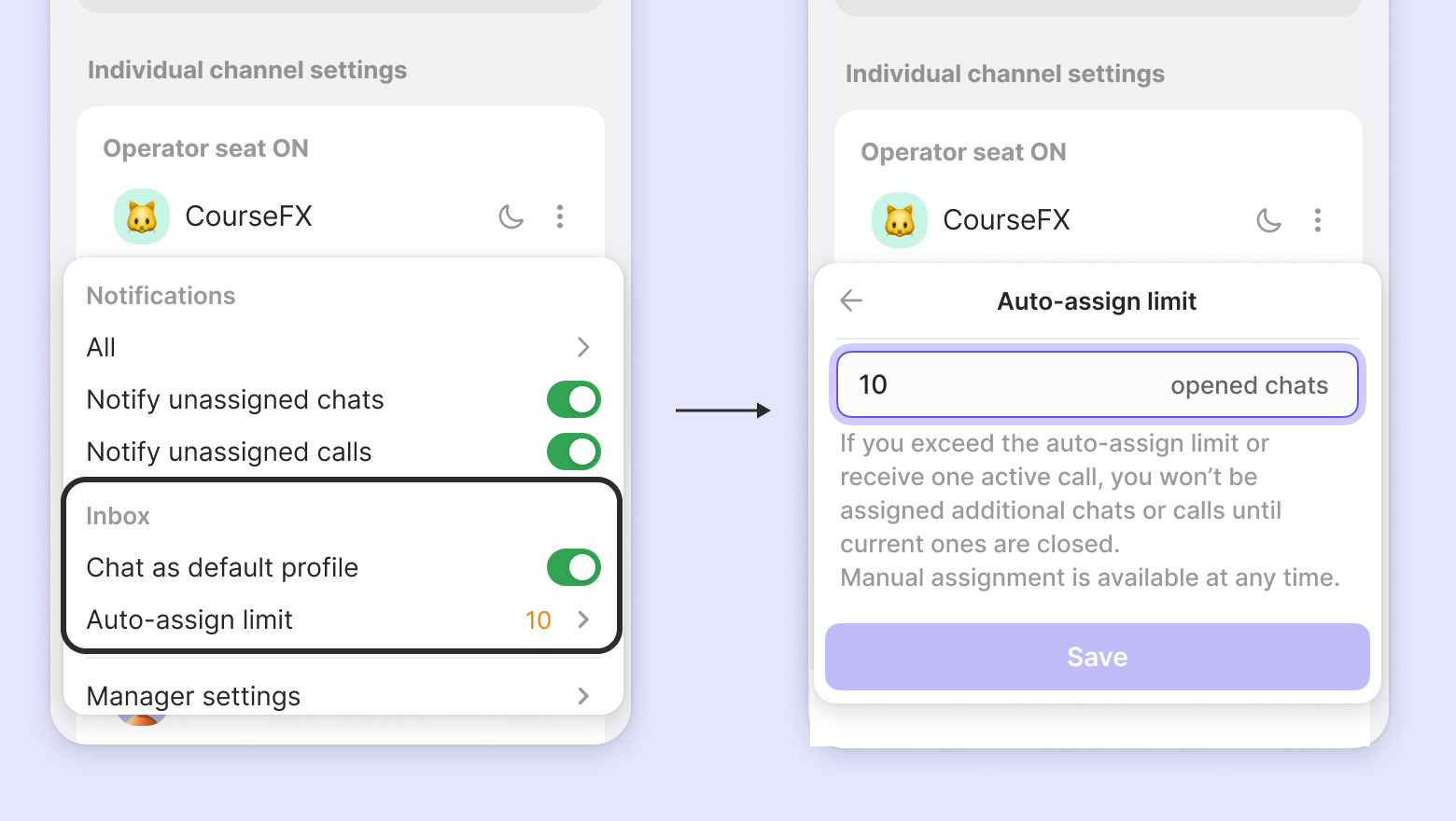
Task: Click the moon icon in left CourseFX row
Action: (511, 216)
